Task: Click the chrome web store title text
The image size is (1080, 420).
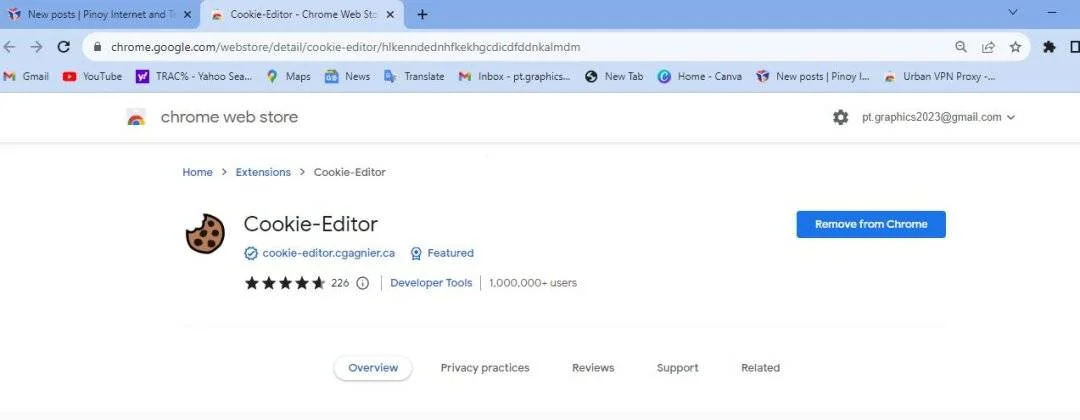Action: (x=229, y=117)
